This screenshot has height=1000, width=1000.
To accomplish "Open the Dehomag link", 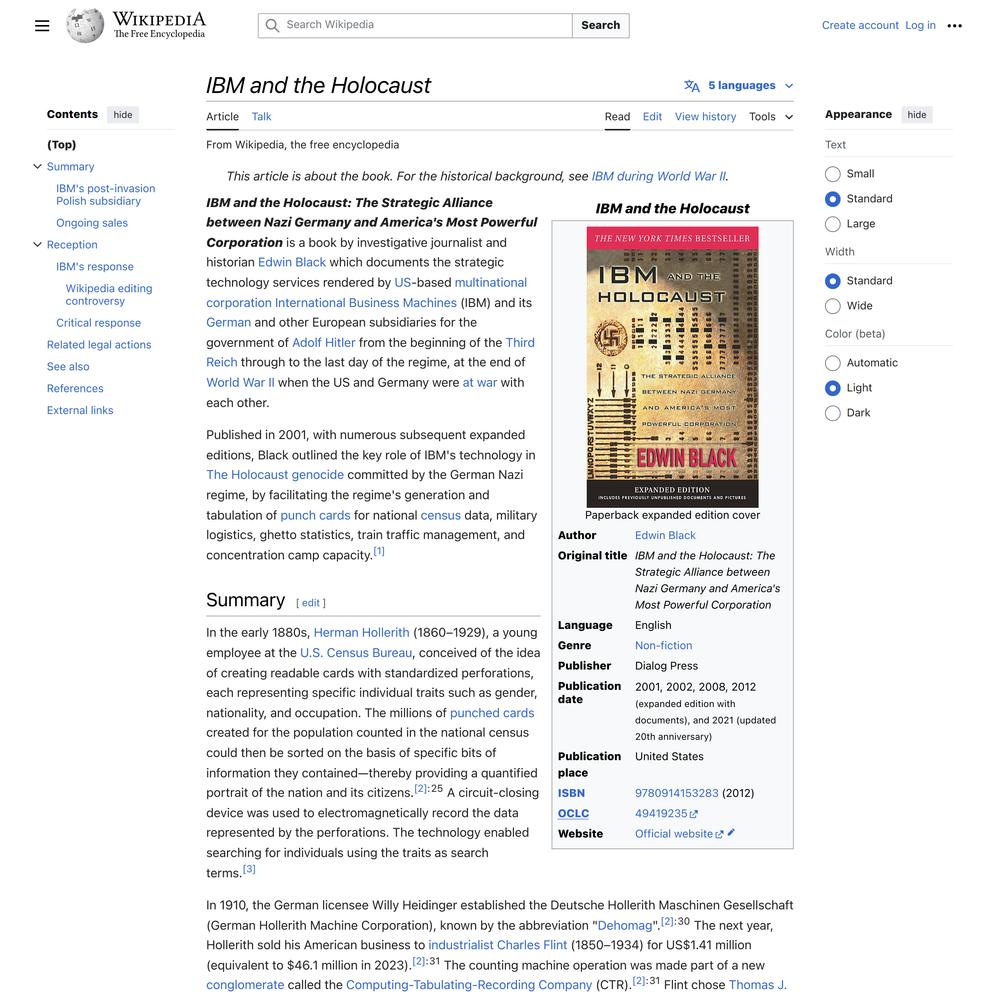I will pos(624,925).
